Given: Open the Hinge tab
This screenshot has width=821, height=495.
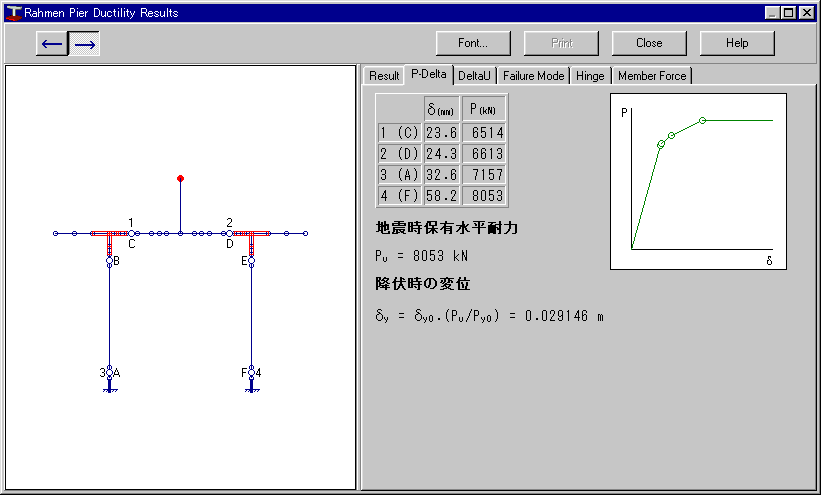Looking at the screenshot, I should click(590, 76).
